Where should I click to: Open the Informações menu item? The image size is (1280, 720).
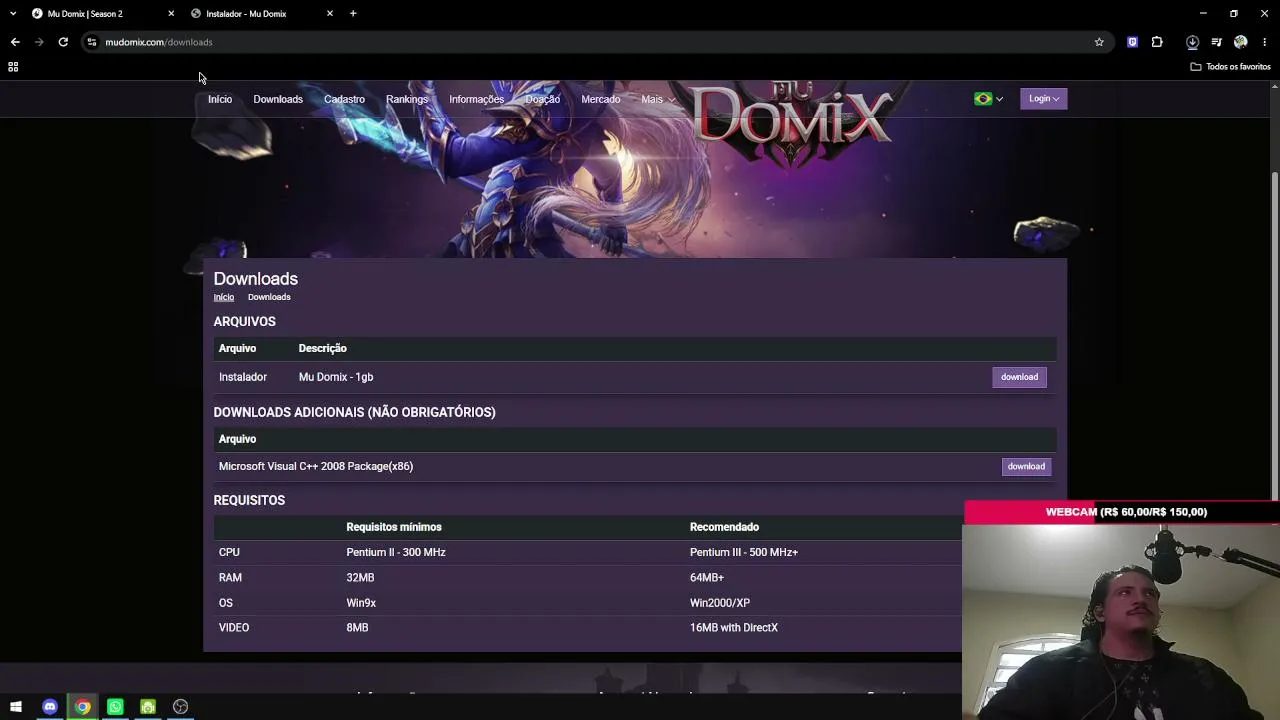(476, 99)
